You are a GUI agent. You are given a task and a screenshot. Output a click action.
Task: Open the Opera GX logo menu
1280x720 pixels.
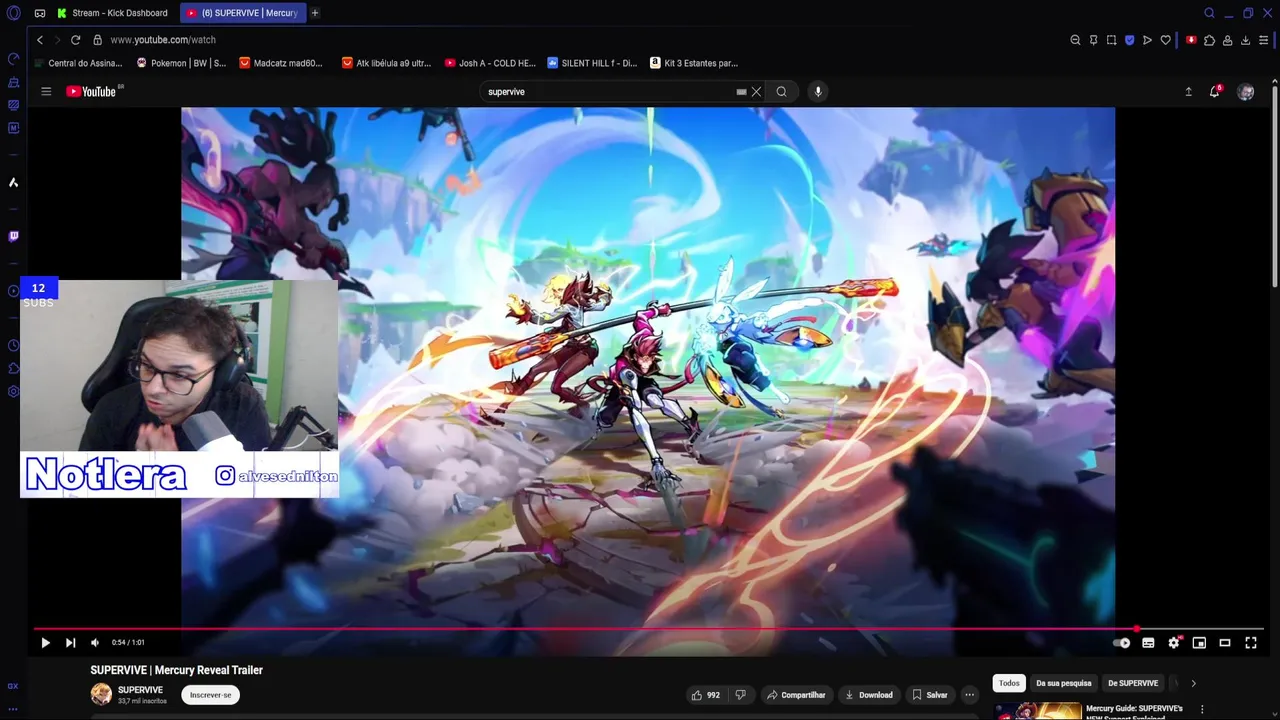click(13, 13)
